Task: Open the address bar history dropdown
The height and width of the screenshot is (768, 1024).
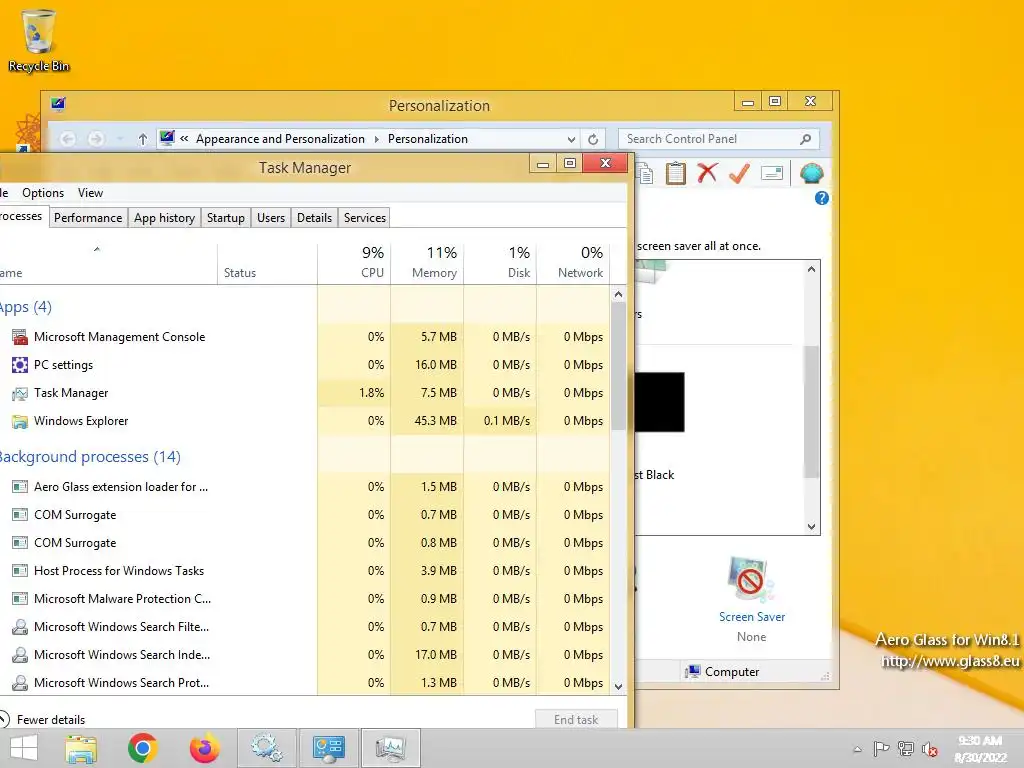Action: (x=571, y=139)
